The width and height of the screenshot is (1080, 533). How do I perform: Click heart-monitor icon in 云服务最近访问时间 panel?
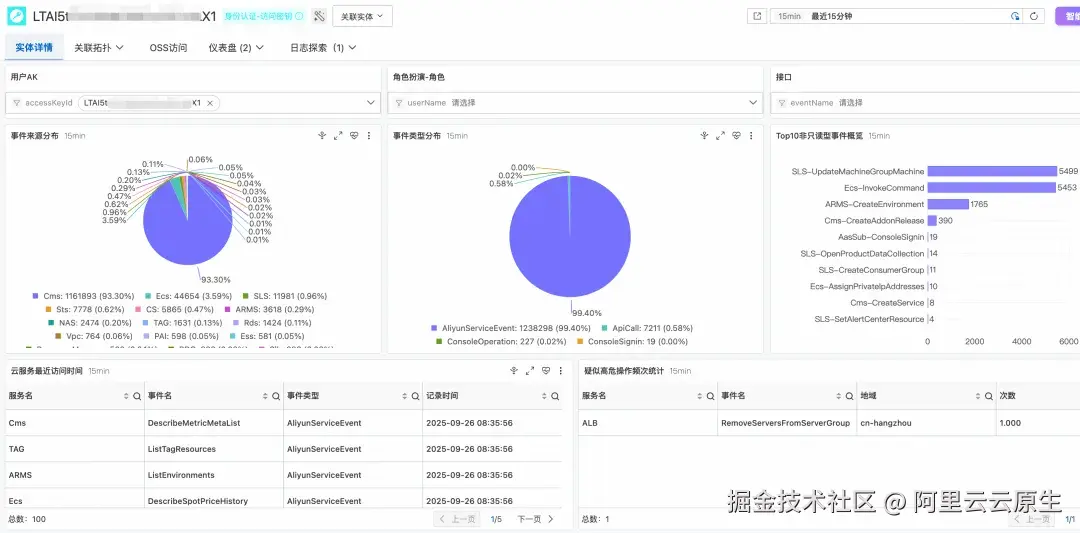click(x=546, y=370)
